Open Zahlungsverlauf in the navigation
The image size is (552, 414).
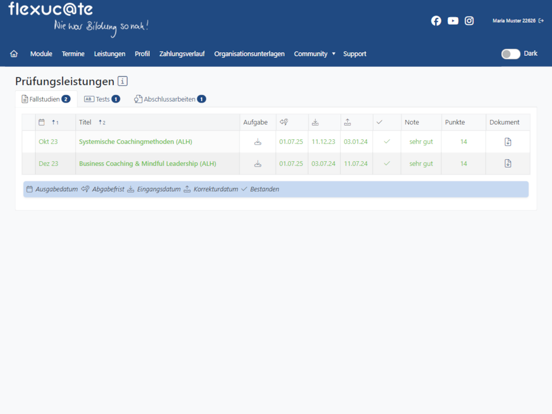182,54
